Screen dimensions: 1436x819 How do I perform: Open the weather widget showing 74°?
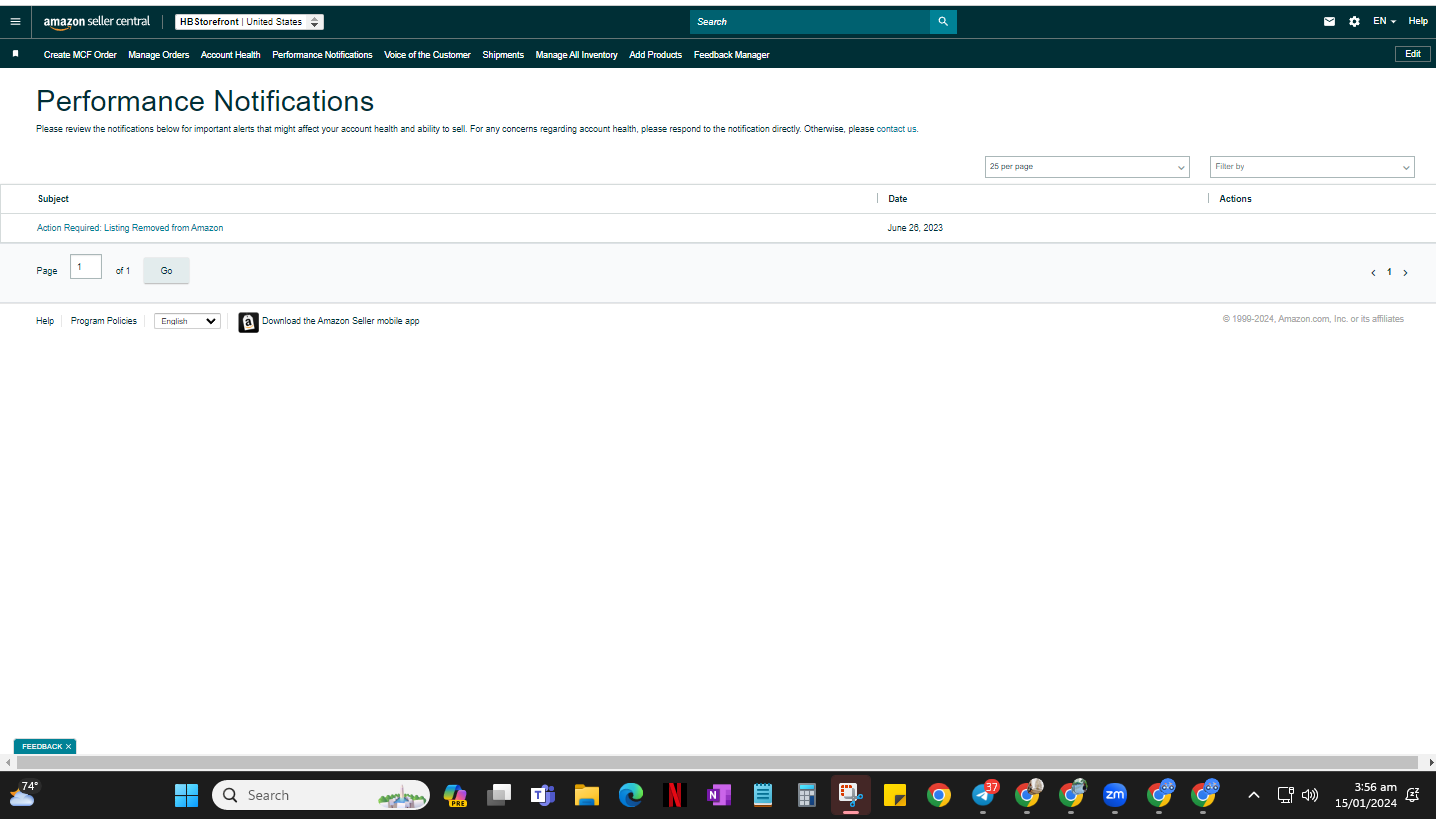coord(23,794)
